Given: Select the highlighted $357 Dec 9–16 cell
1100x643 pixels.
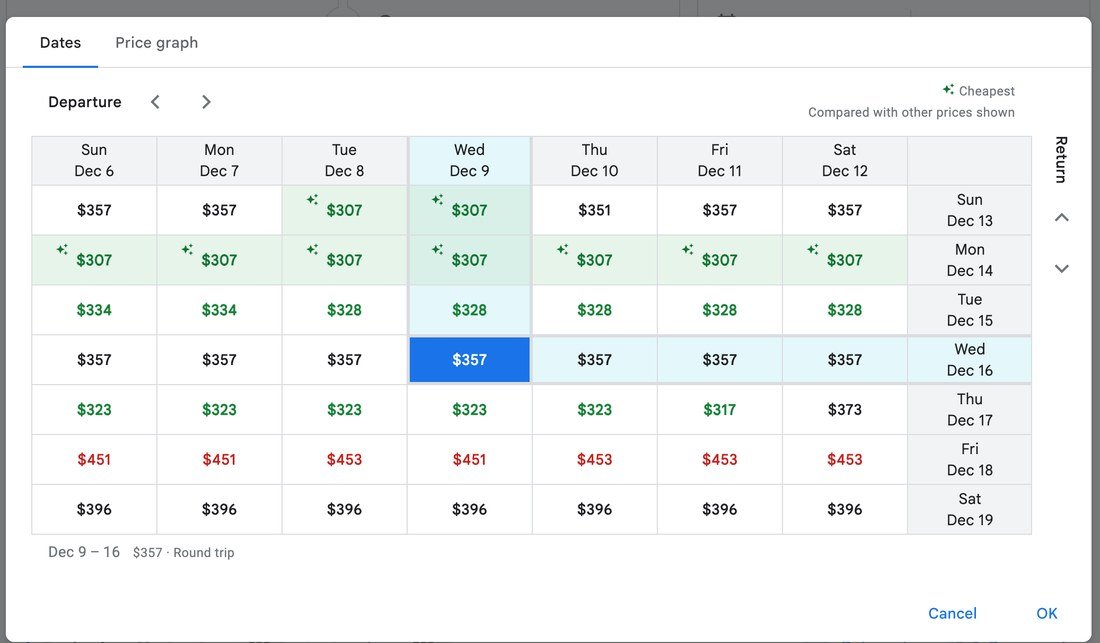Looking at the screenshot, I should (469, 360).
